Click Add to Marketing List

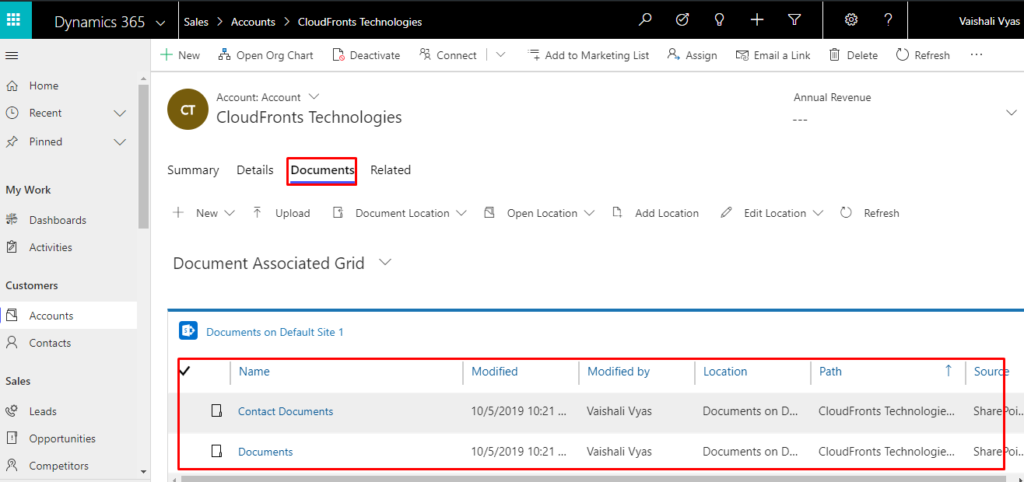click(x=588, y=56)
